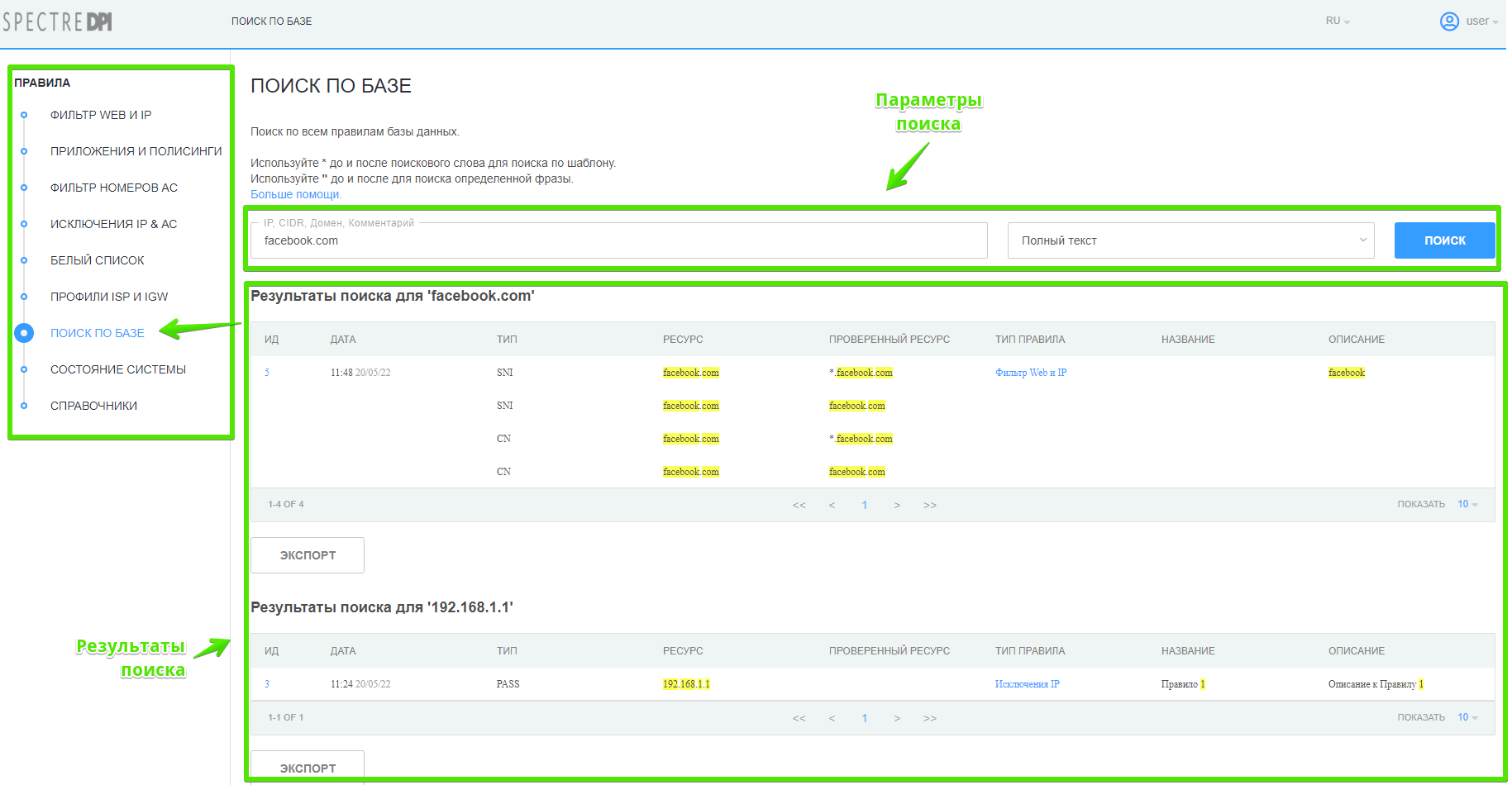Click the search input containing facebook.com
This screenshot has width=1512, height=785.
(618, 240)
